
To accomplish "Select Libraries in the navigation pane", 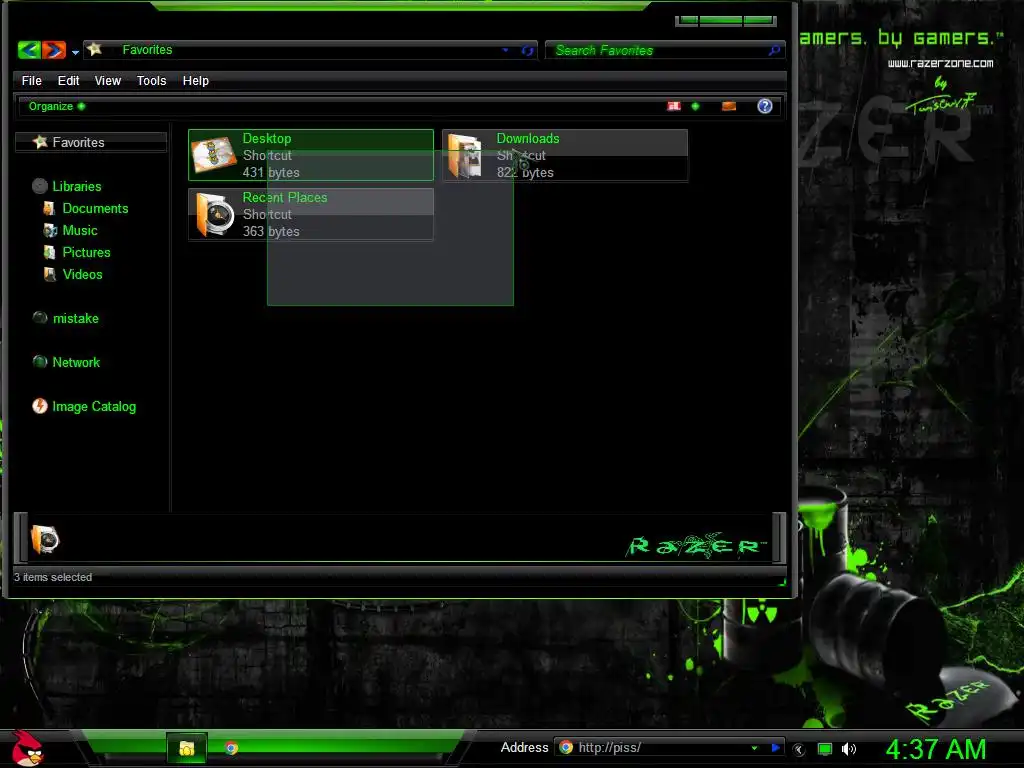I will click(x=77, y=187).
